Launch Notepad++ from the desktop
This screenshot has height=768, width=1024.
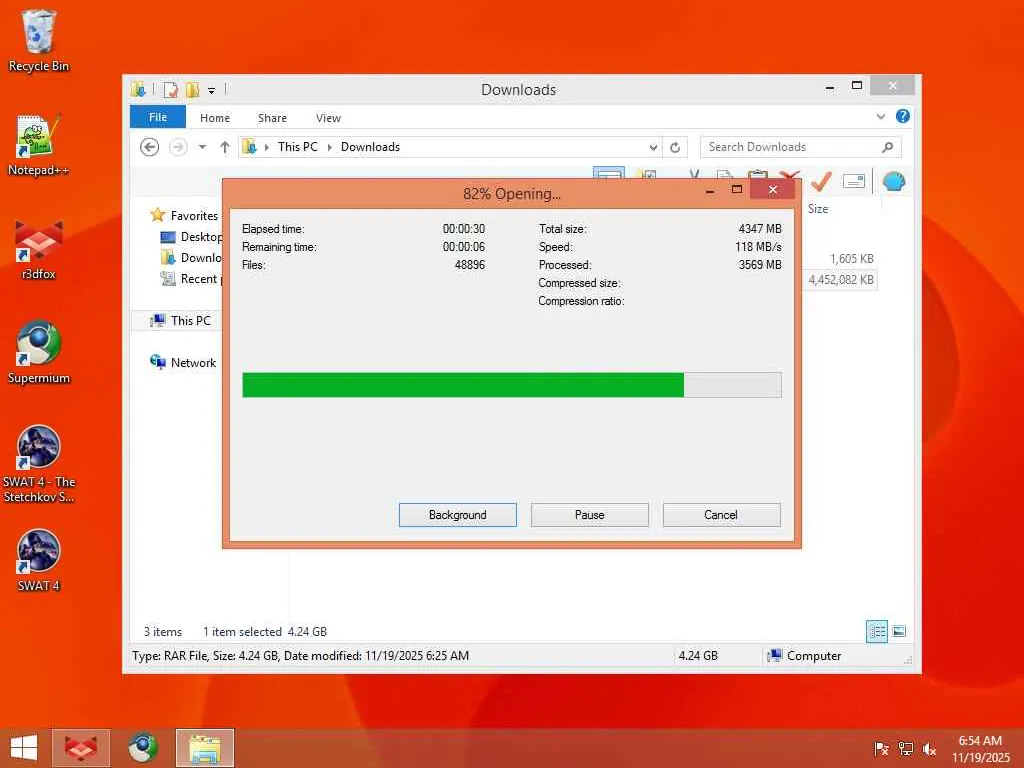(x=38, y=145)
